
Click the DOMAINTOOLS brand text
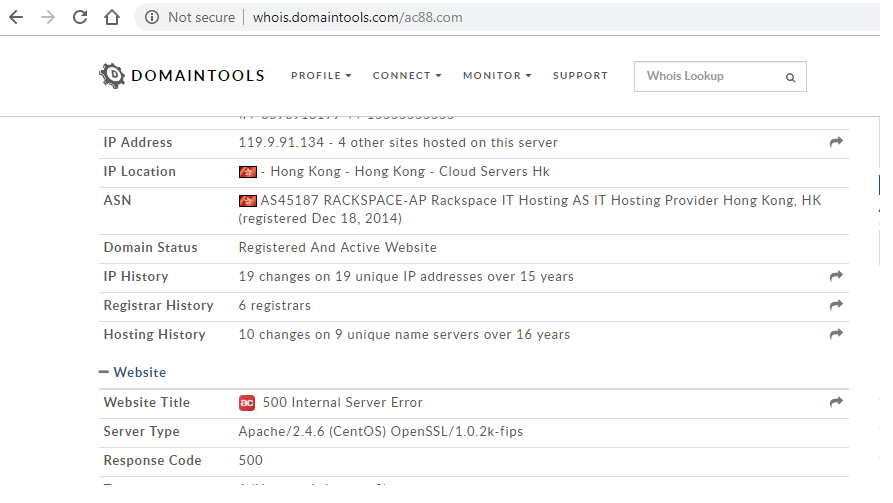198,76
